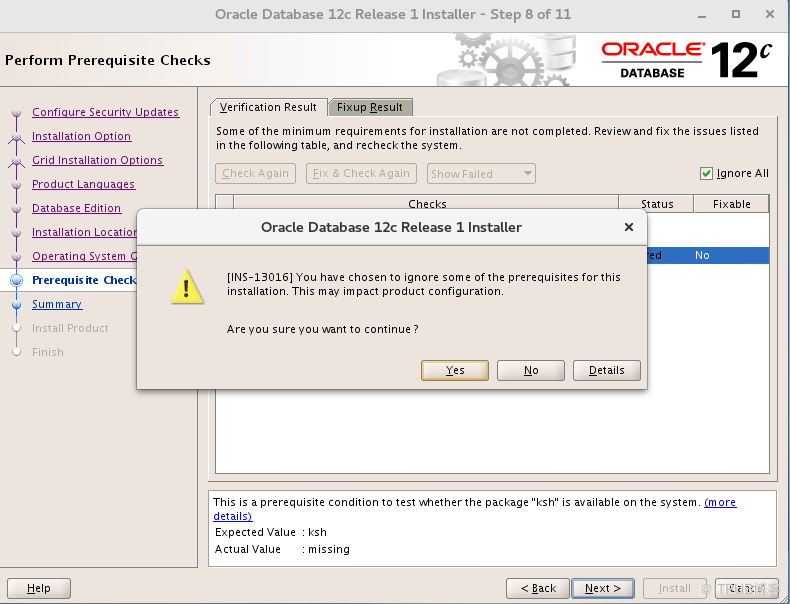Go to Grid Installation Options step
790x604 pixels.
pos(98,160)
